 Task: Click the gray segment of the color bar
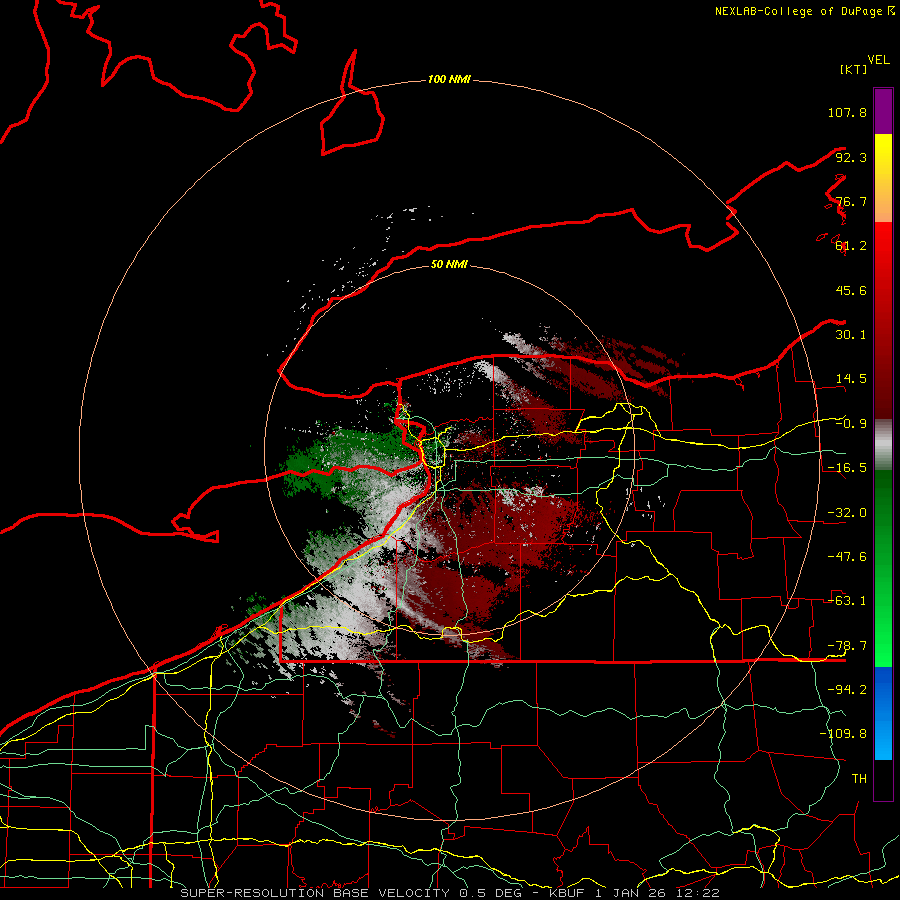point(883,445)
